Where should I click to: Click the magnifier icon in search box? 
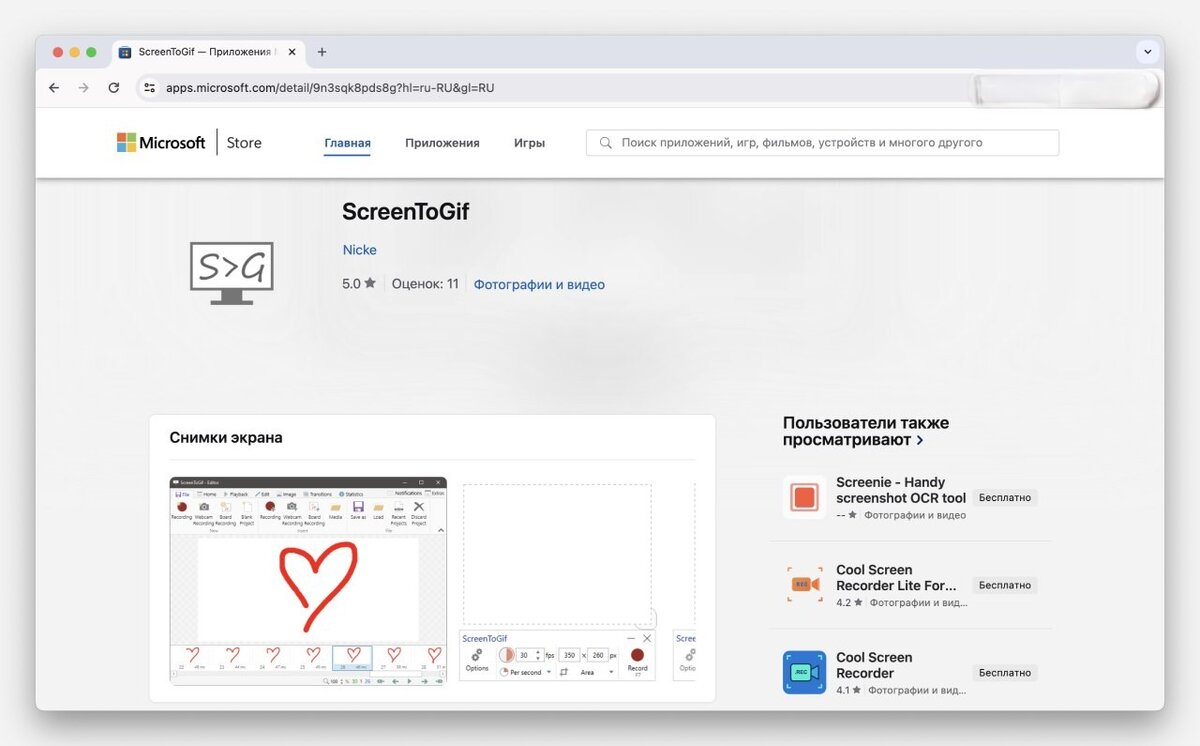click(x=605, y=143)
